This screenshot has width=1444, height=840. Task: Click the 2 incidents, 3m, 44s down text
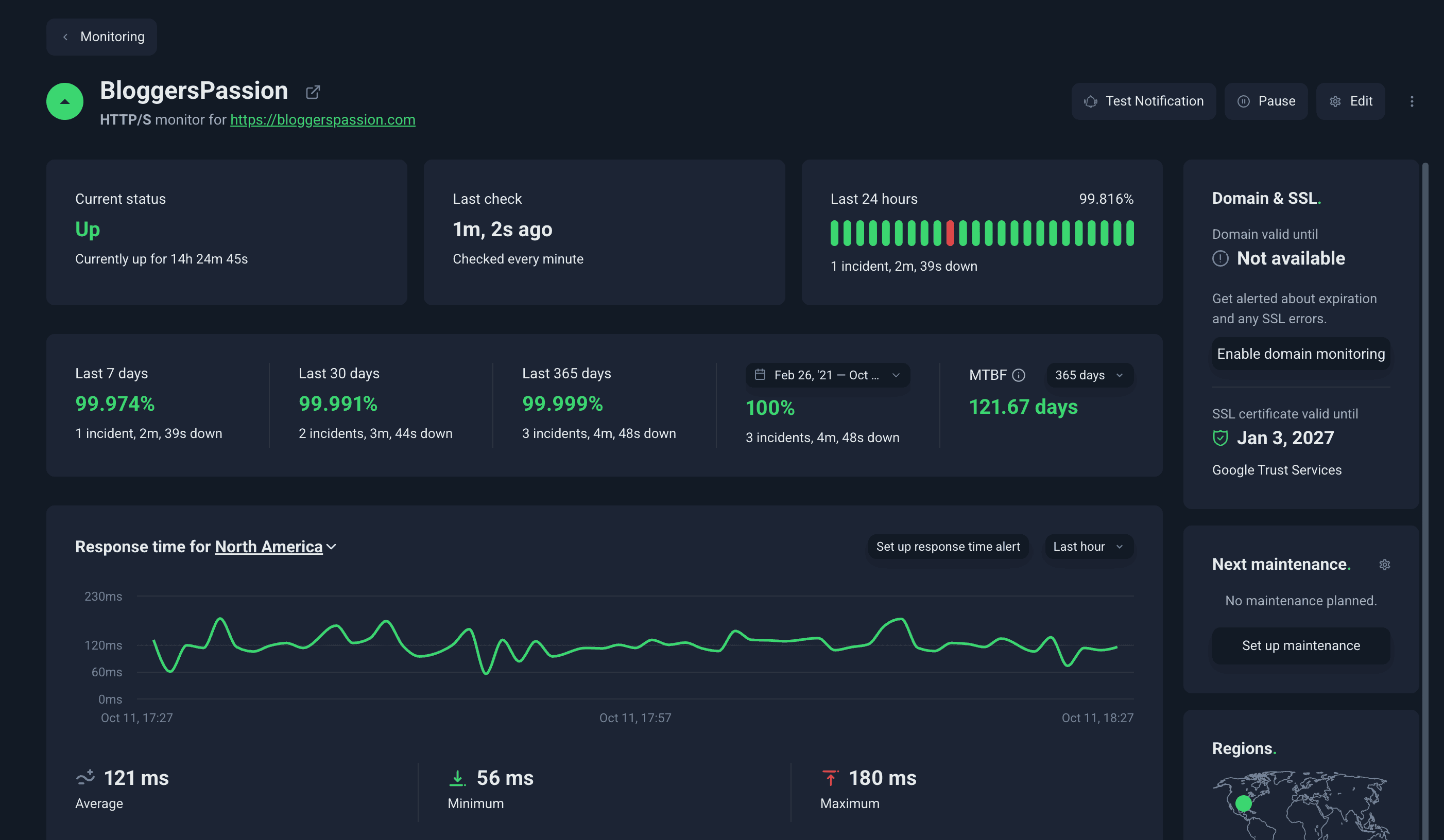375,433
